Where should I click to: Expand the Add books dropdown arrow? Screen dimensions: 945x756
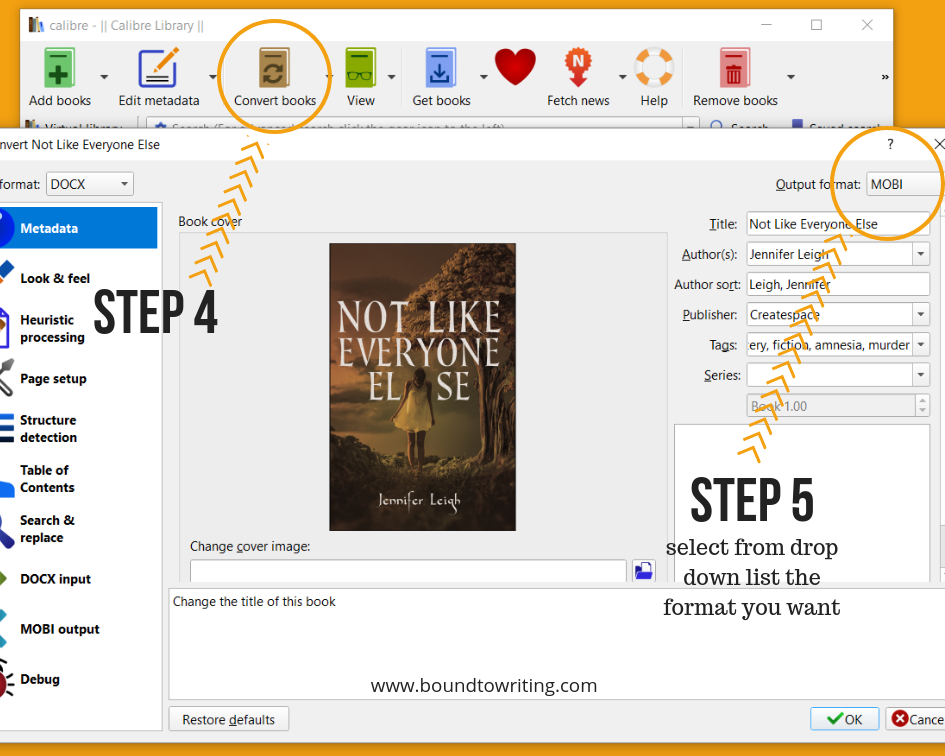[104, 77]
